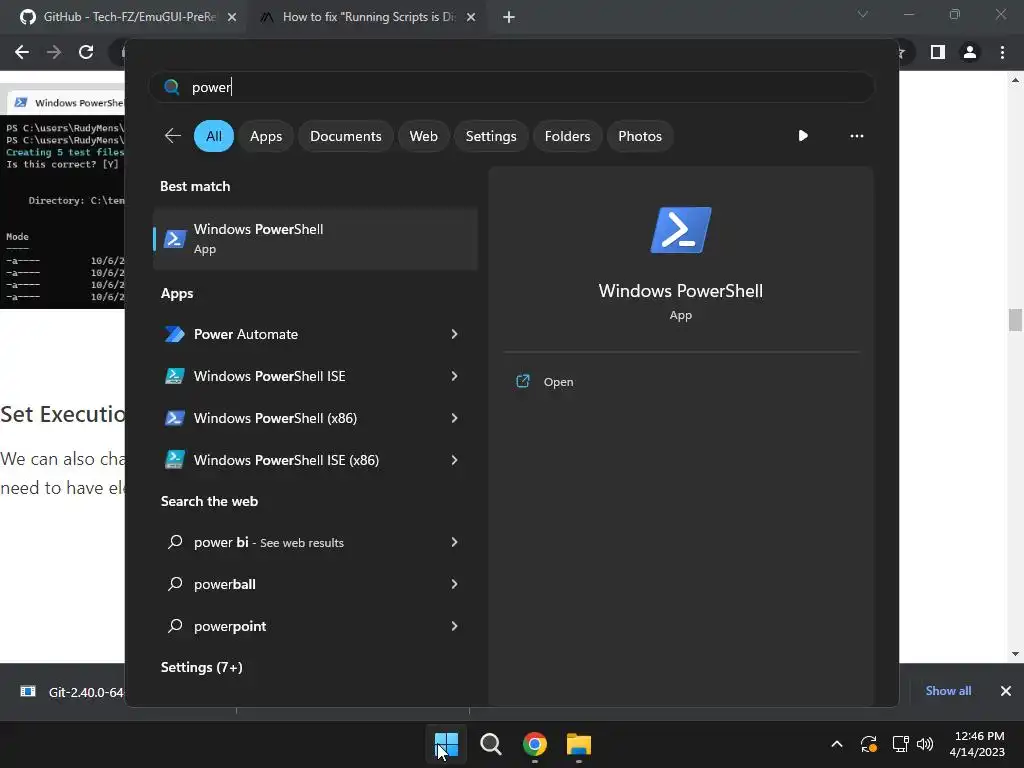
Task: Select the Settings search filter
Action: (491, 136)
